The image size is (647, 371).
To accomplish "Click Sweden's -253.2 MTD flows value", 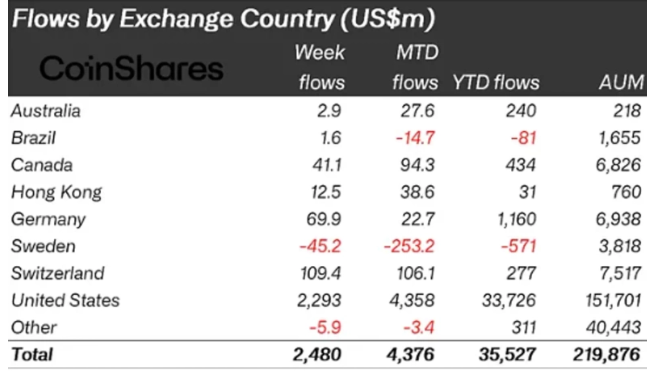I will 409,246.
